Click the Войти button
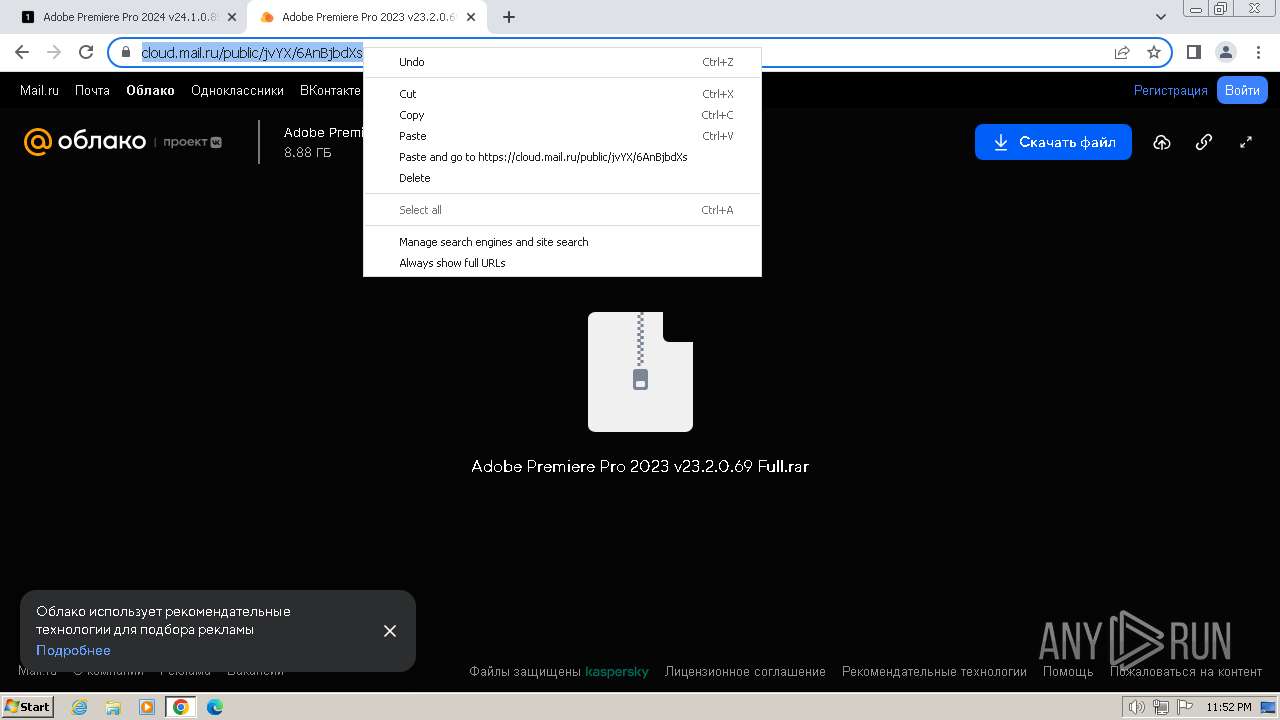Viewport: 1280px width, 720px height. pos(1242,90)
